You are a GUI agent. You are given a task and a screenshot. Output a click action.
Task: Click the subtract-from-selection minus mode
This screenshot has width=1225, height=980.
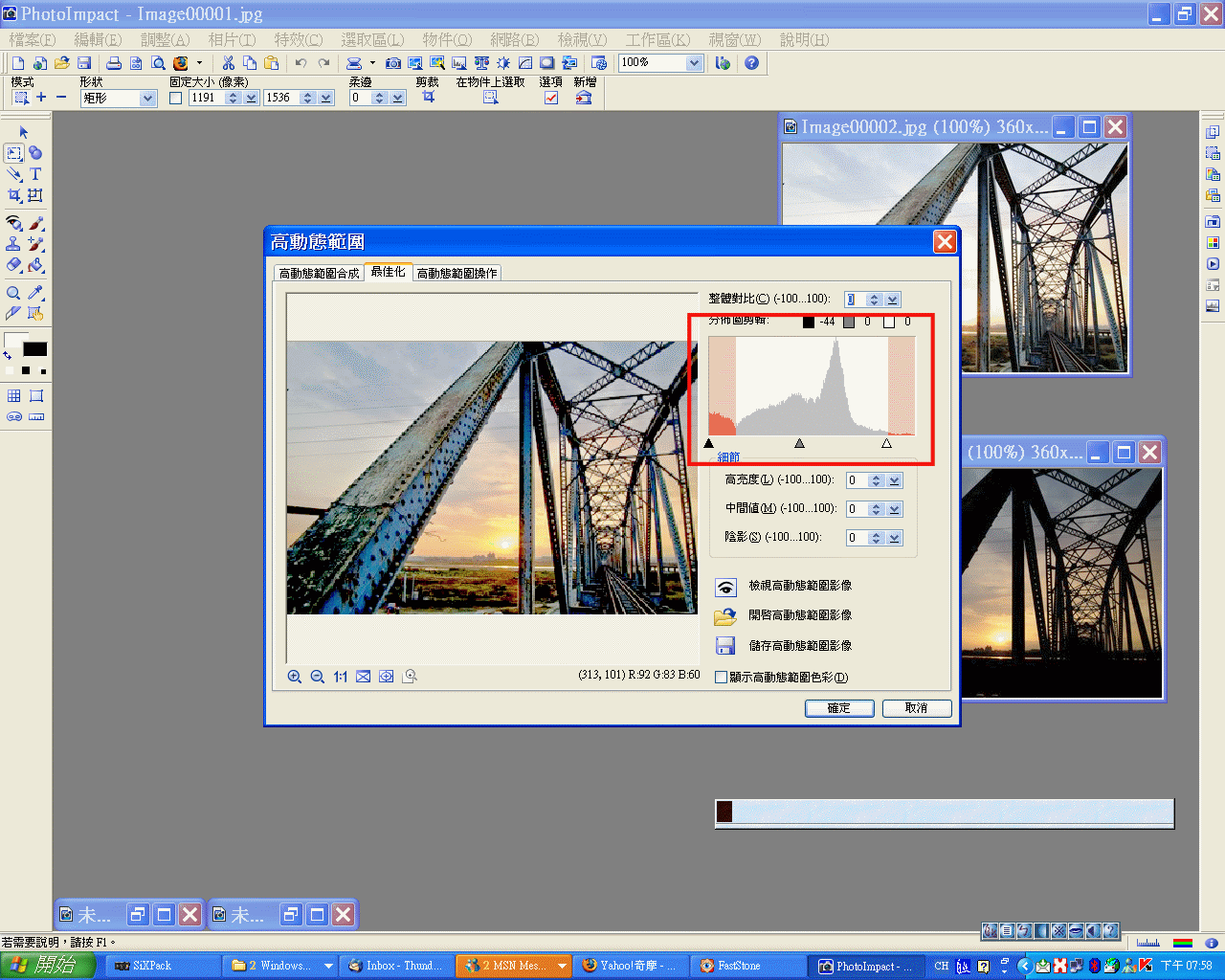click(61, 98)
